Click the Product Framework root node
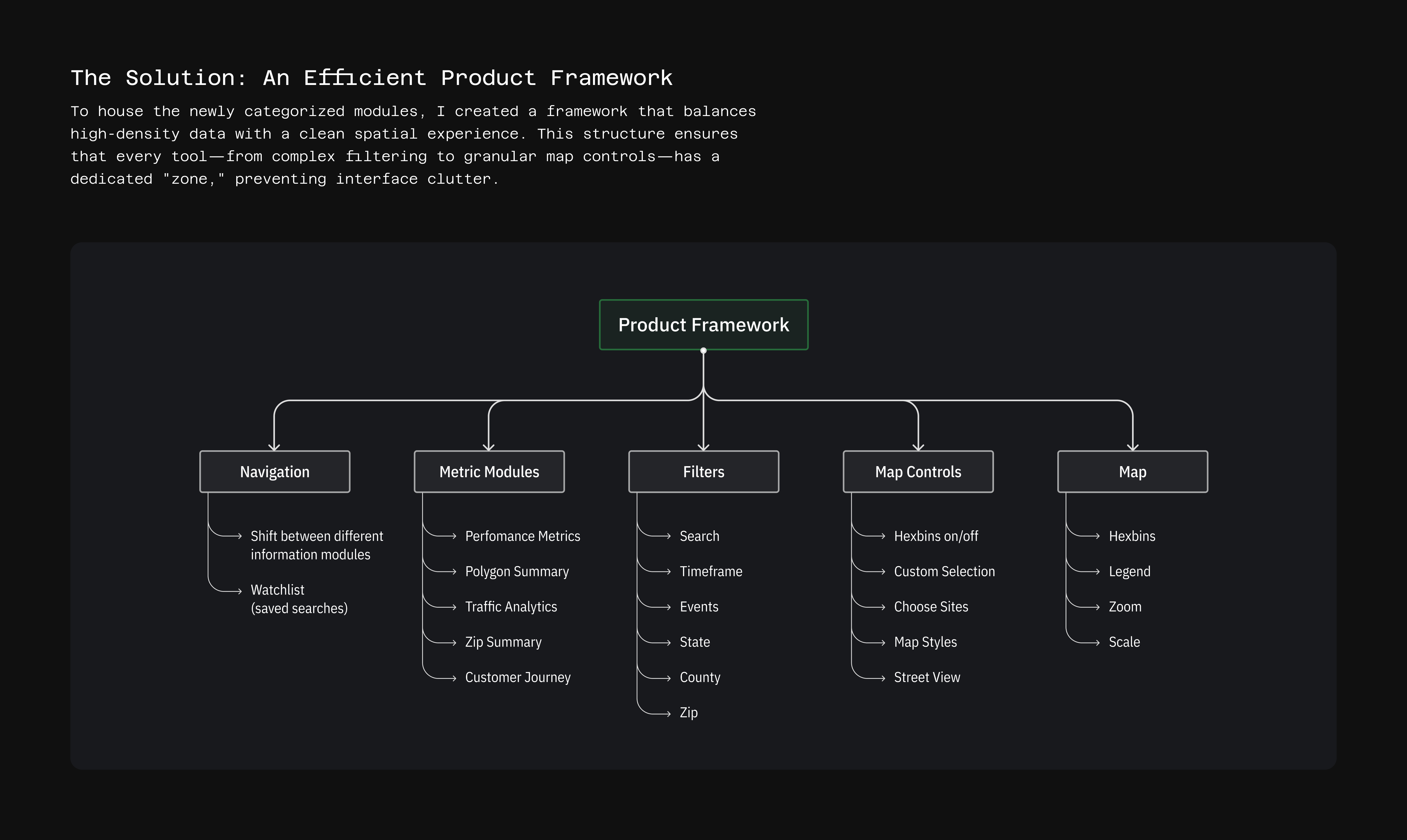The height and width of the screenshot is (840, 1407). [x=703, y=324]
